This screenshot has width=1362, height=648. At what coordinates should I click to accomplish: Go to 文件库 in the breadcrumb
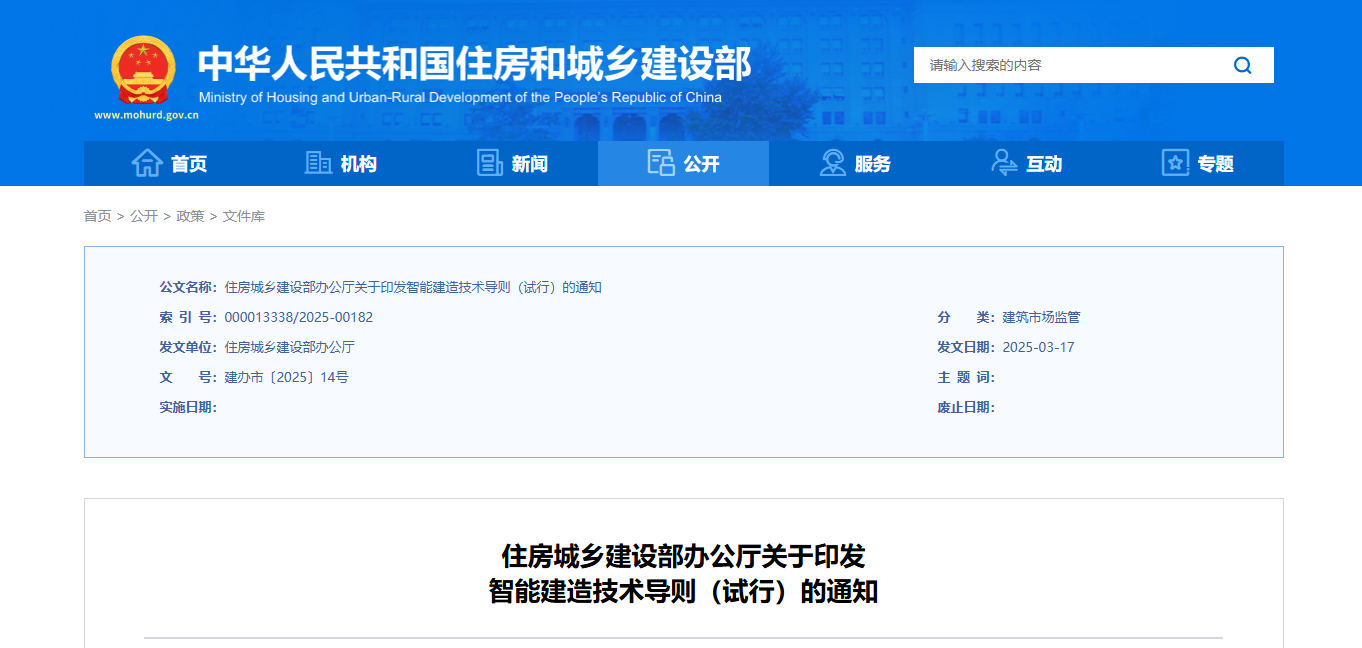244,216
